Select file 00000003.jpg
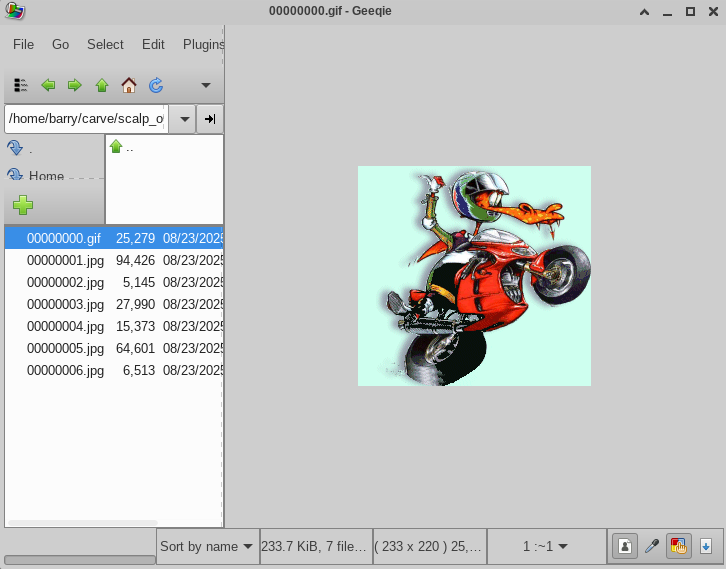This screenshot has height=569, width=726. coord(114,304)
